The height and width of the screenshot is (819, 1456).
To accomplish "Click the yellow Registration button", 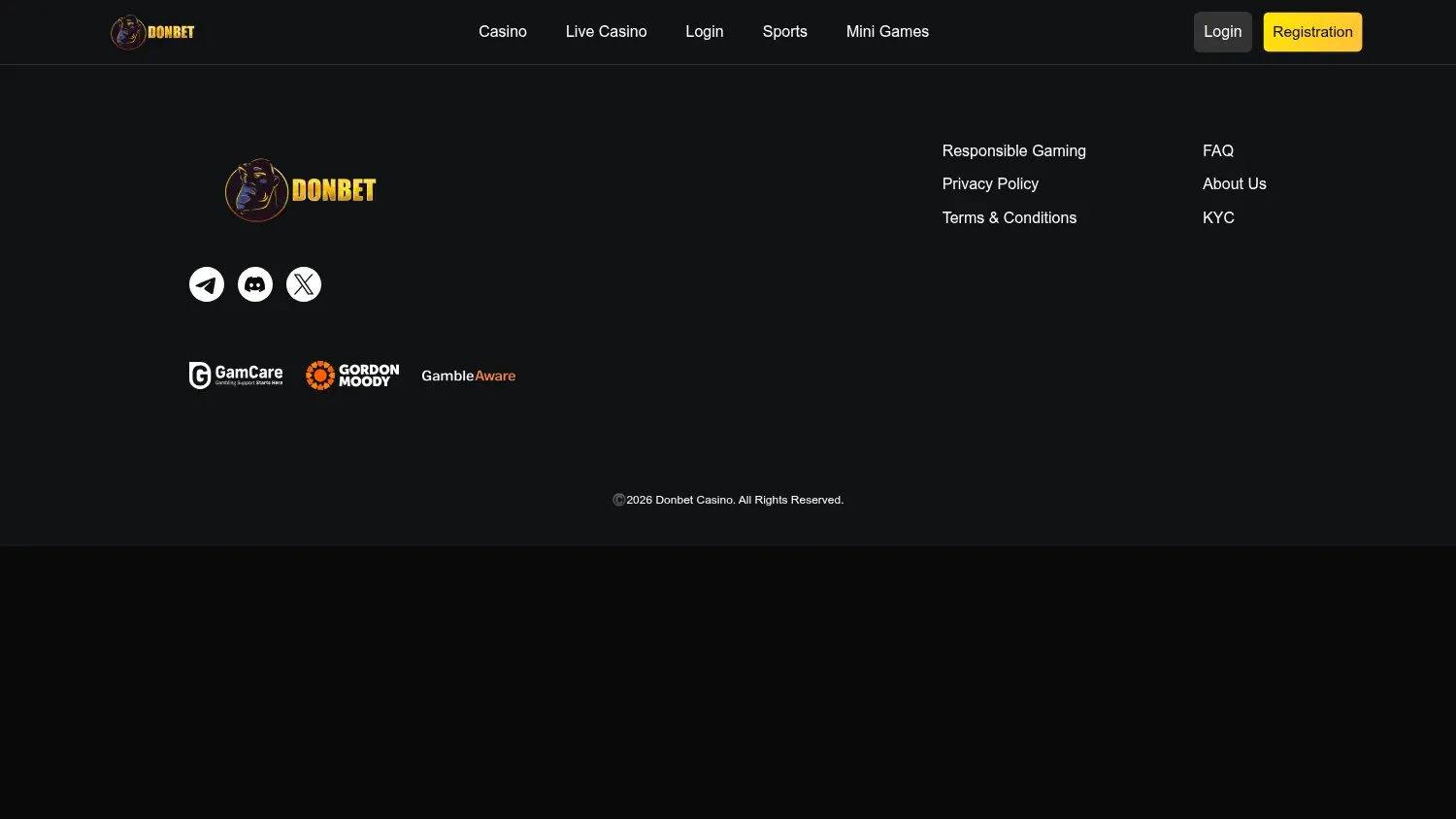I will click(1312, 32).
